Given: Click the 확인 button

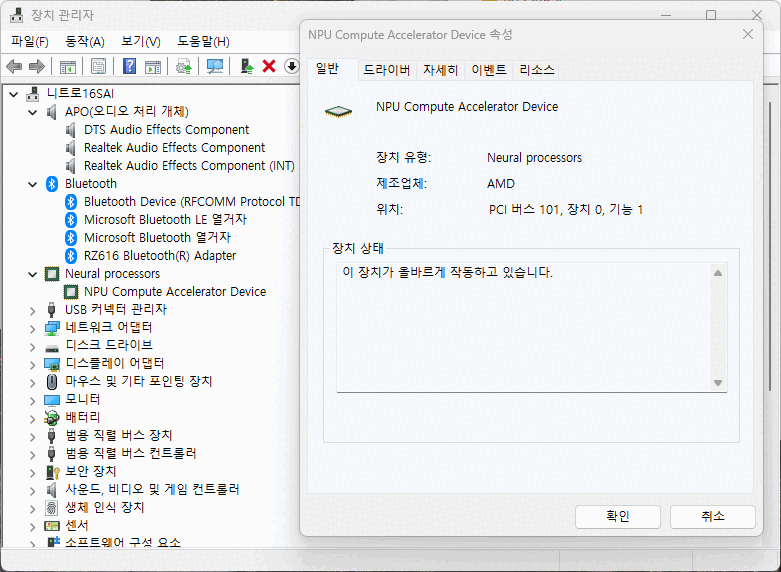Looking at the screenshot, I should 618,516.
